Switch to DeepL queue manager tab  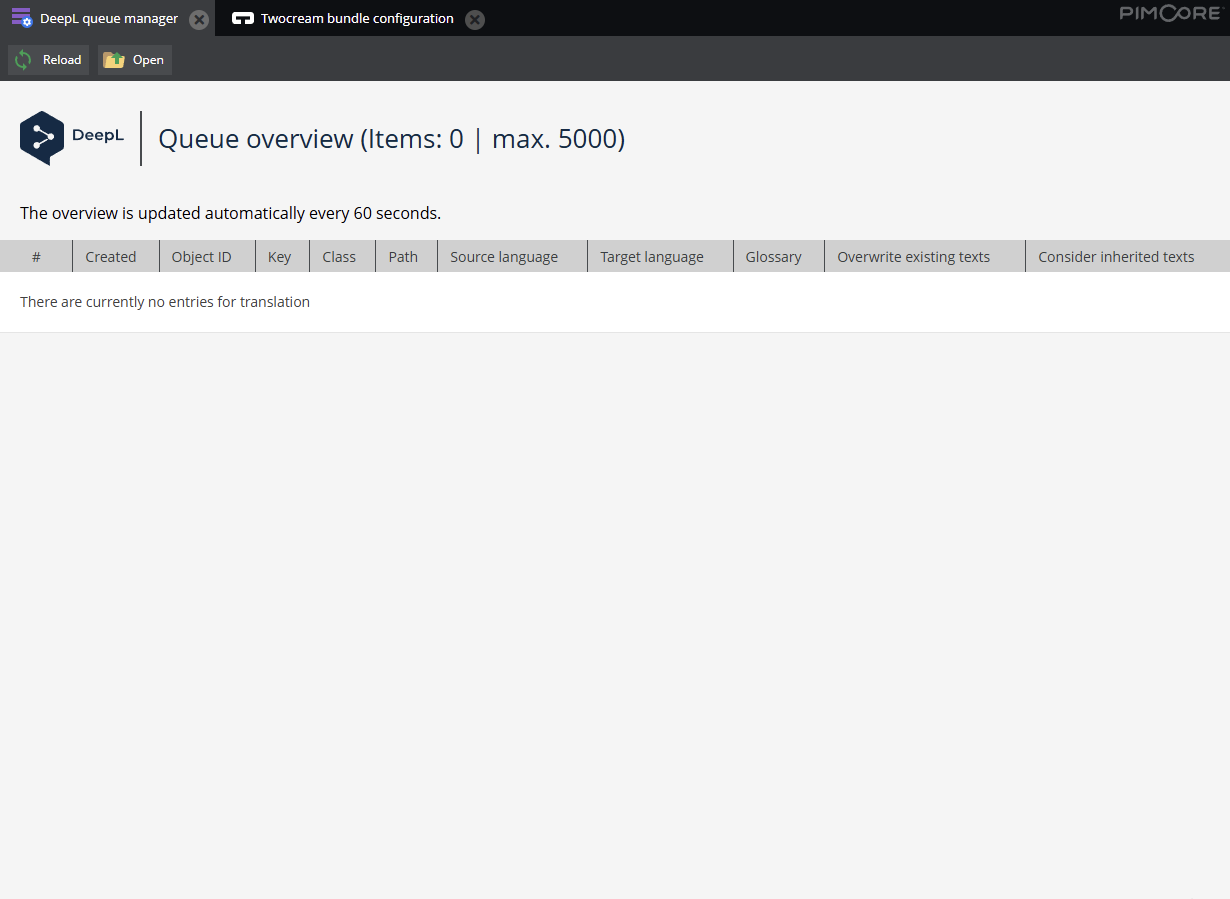[x=108, y=18]
